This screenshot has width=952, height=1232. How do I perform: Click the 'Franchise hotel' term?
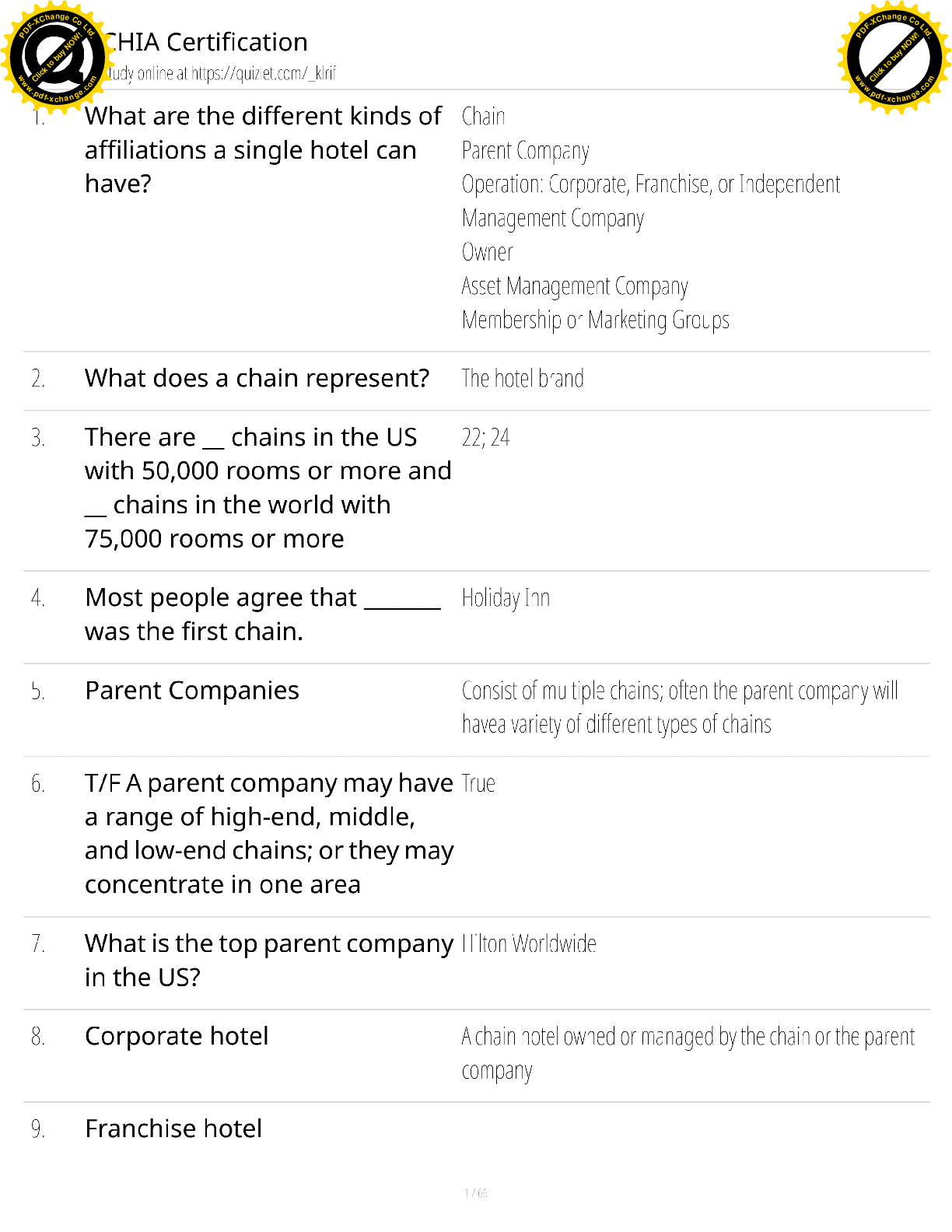pyautogui.click(x=173, y=1129)
